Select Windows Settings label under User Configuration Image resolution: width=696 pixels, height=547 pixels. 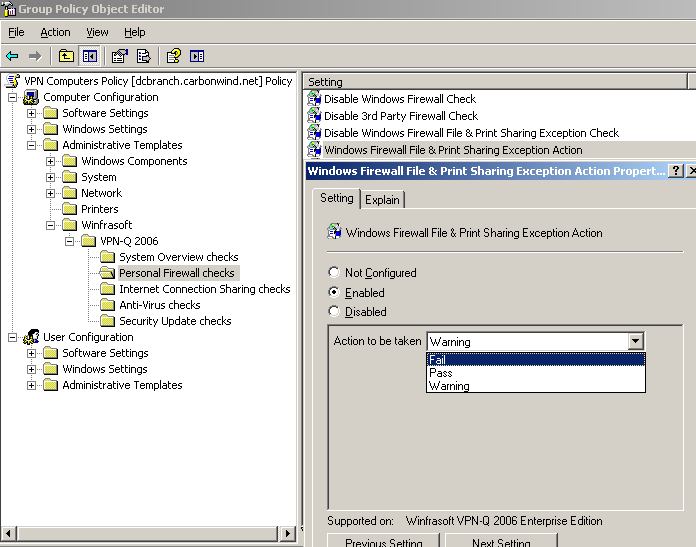point(105,369)
